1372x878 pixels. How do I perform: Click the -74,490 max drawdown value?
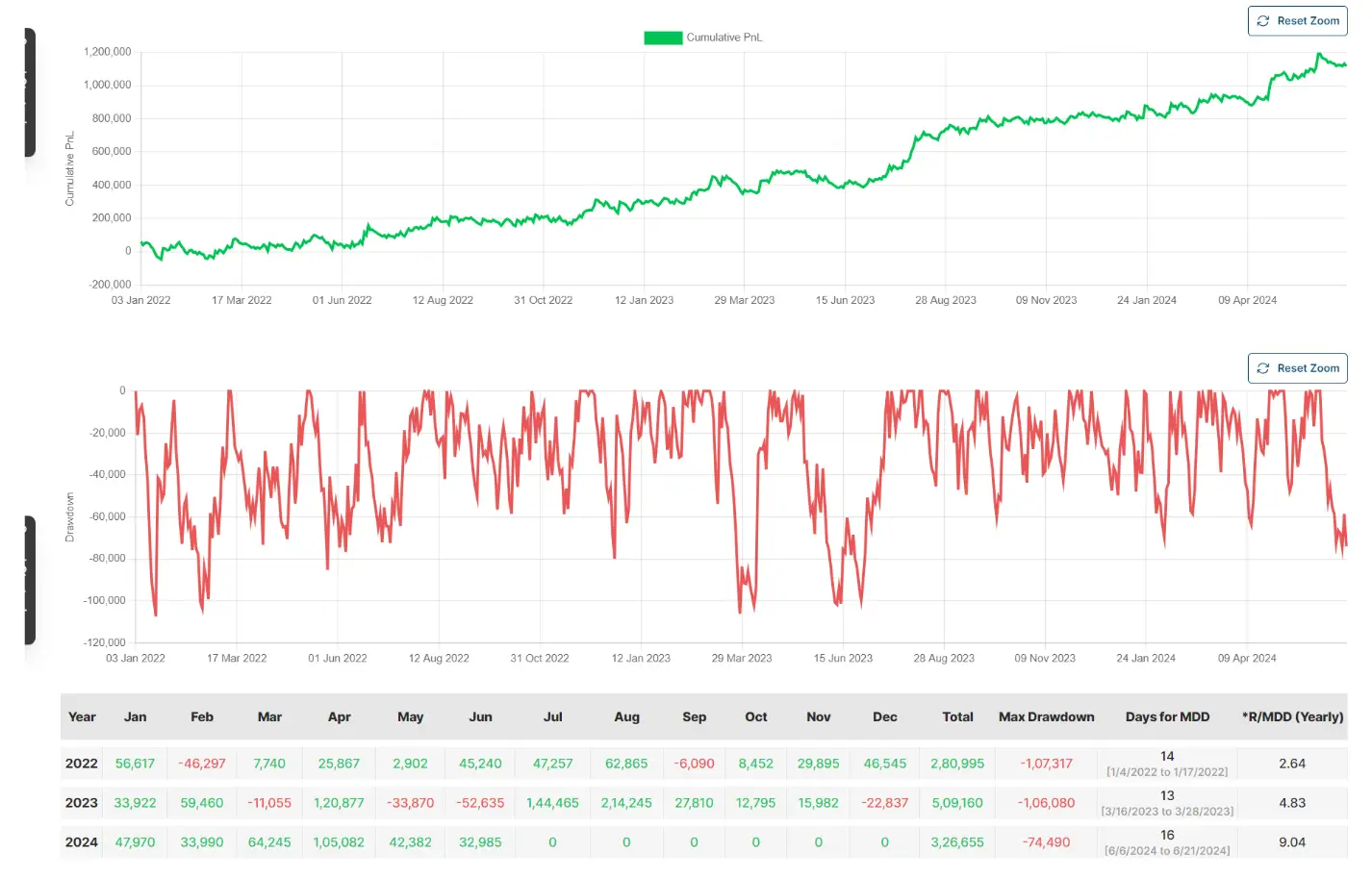(x=1046, y=842)
